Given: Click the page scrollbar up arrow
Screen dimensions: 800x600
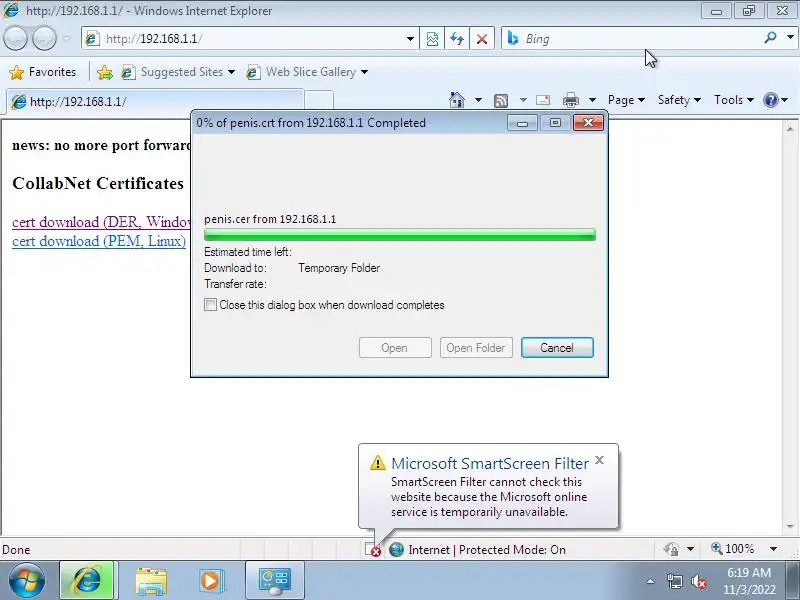Looking at the screenshot, I should coord(790,128).
